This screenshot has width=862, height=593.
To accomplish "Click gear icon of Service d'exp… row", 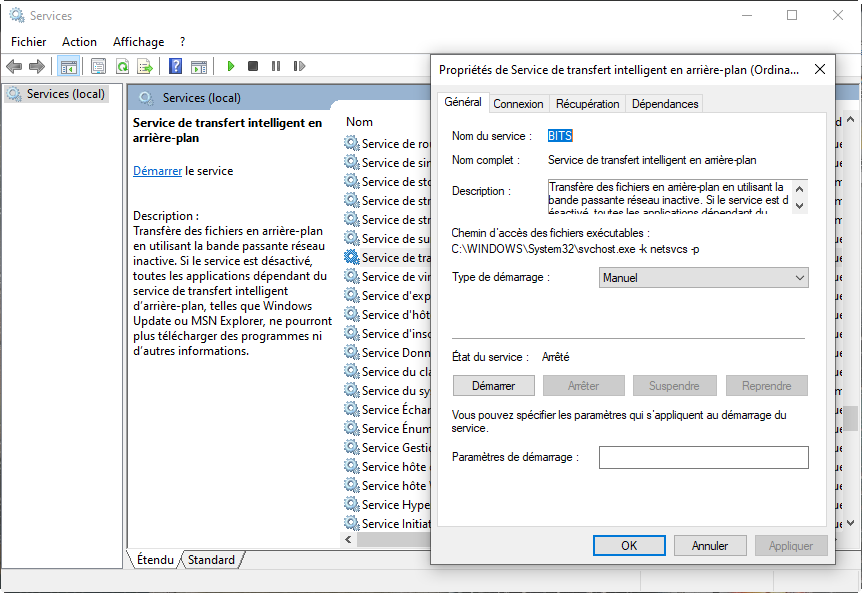I will coord(352,295).
